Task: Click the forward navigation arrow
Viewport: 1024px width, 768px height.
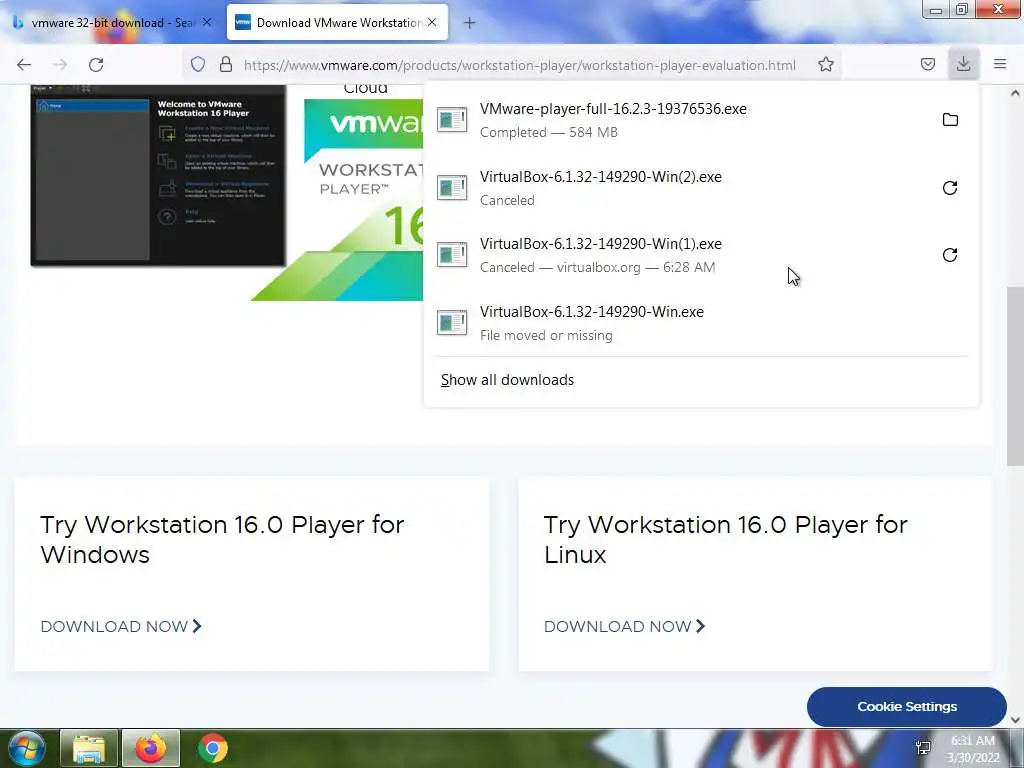Action: (60, 65)
